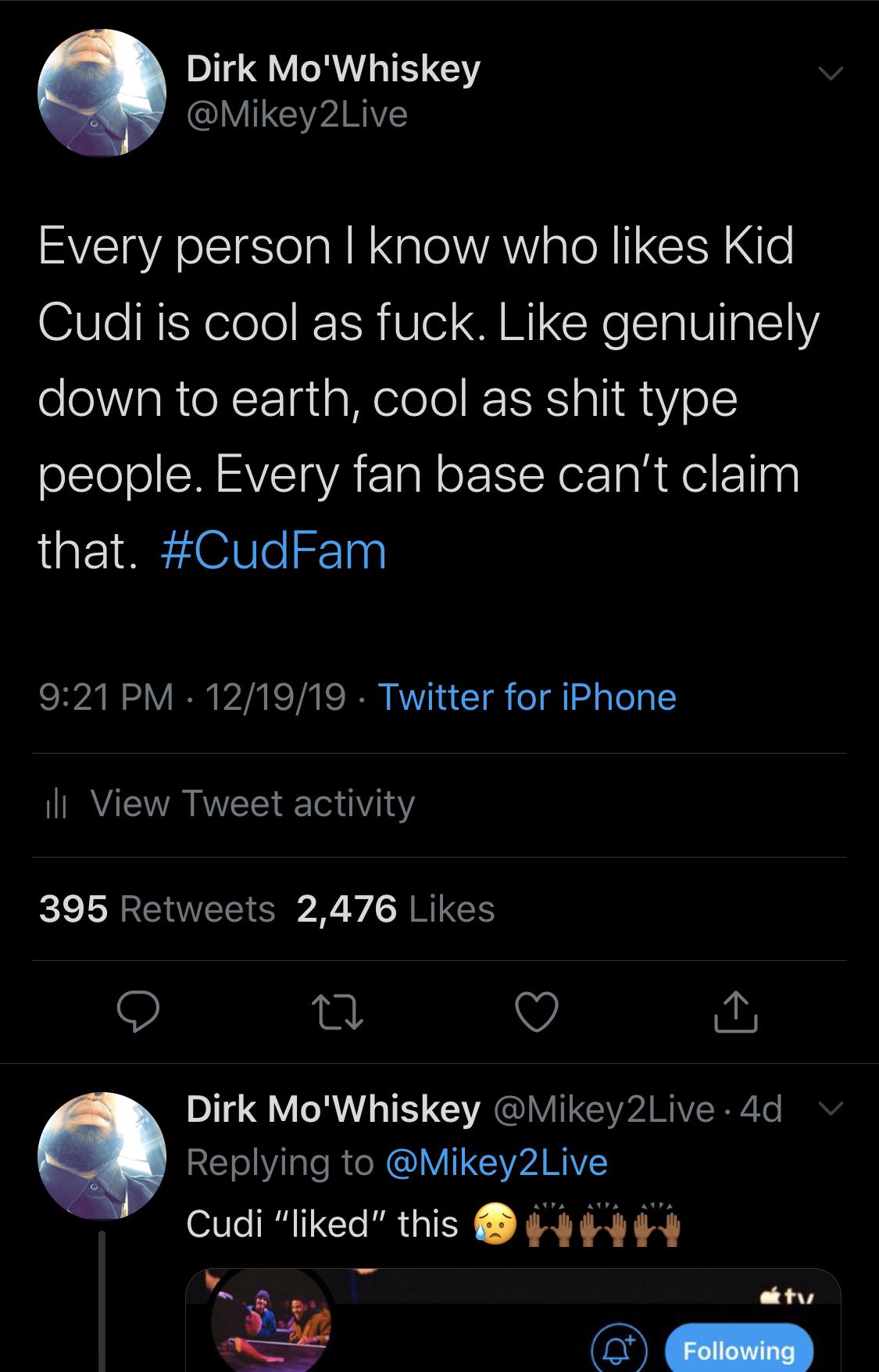Expand the main tweet options chevron
This screenshot has width=879, height=1372.
click(830, 74)
